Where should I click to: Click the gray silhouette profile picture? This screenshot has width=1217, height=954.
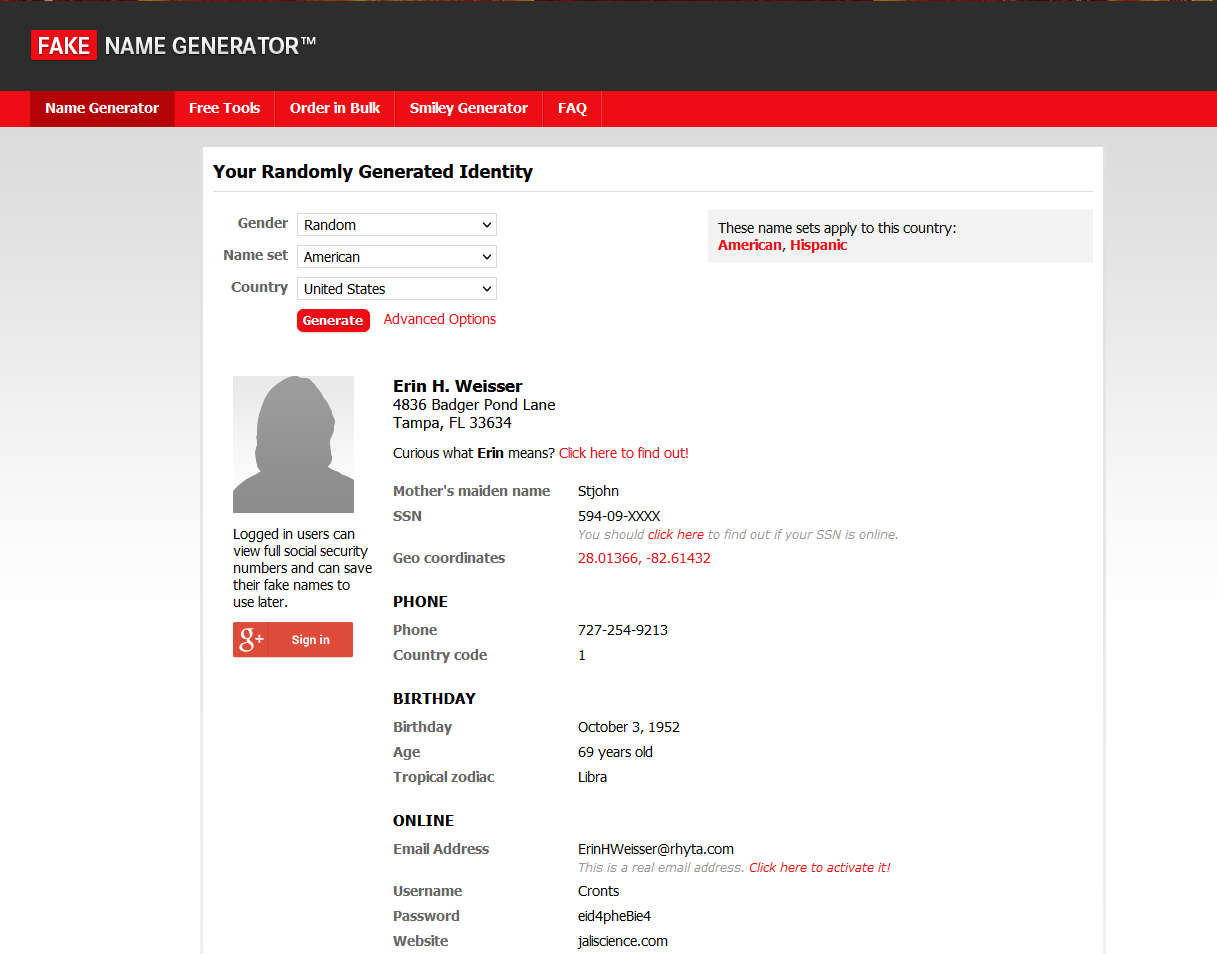pos(293,444)
